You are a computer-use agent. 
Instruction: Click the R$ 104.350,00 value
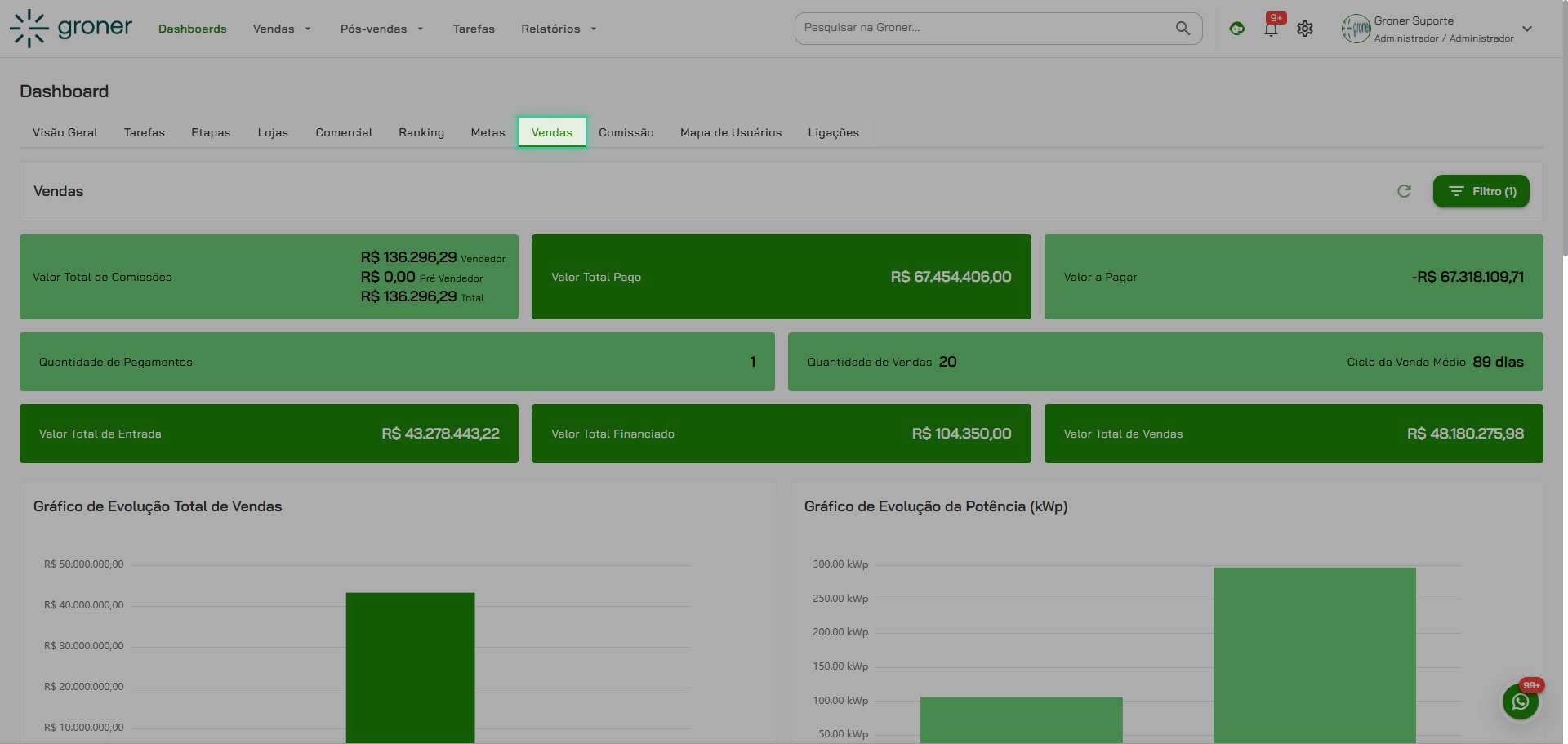[961, 434]
